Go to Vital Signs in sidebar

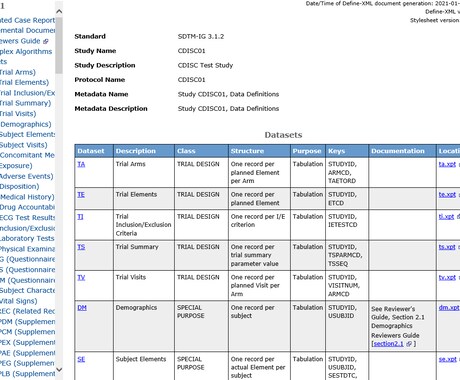[19, 301]
